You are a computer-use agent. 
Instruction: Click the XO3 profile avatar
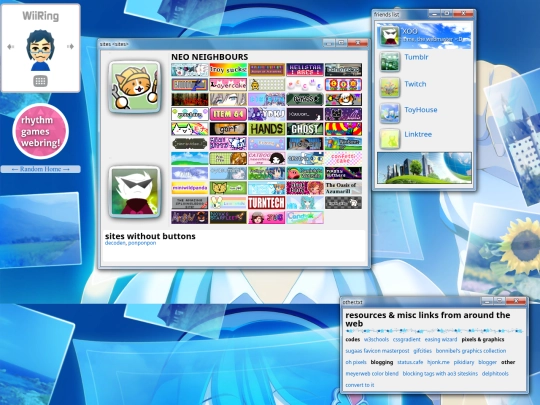click(390, 36)
